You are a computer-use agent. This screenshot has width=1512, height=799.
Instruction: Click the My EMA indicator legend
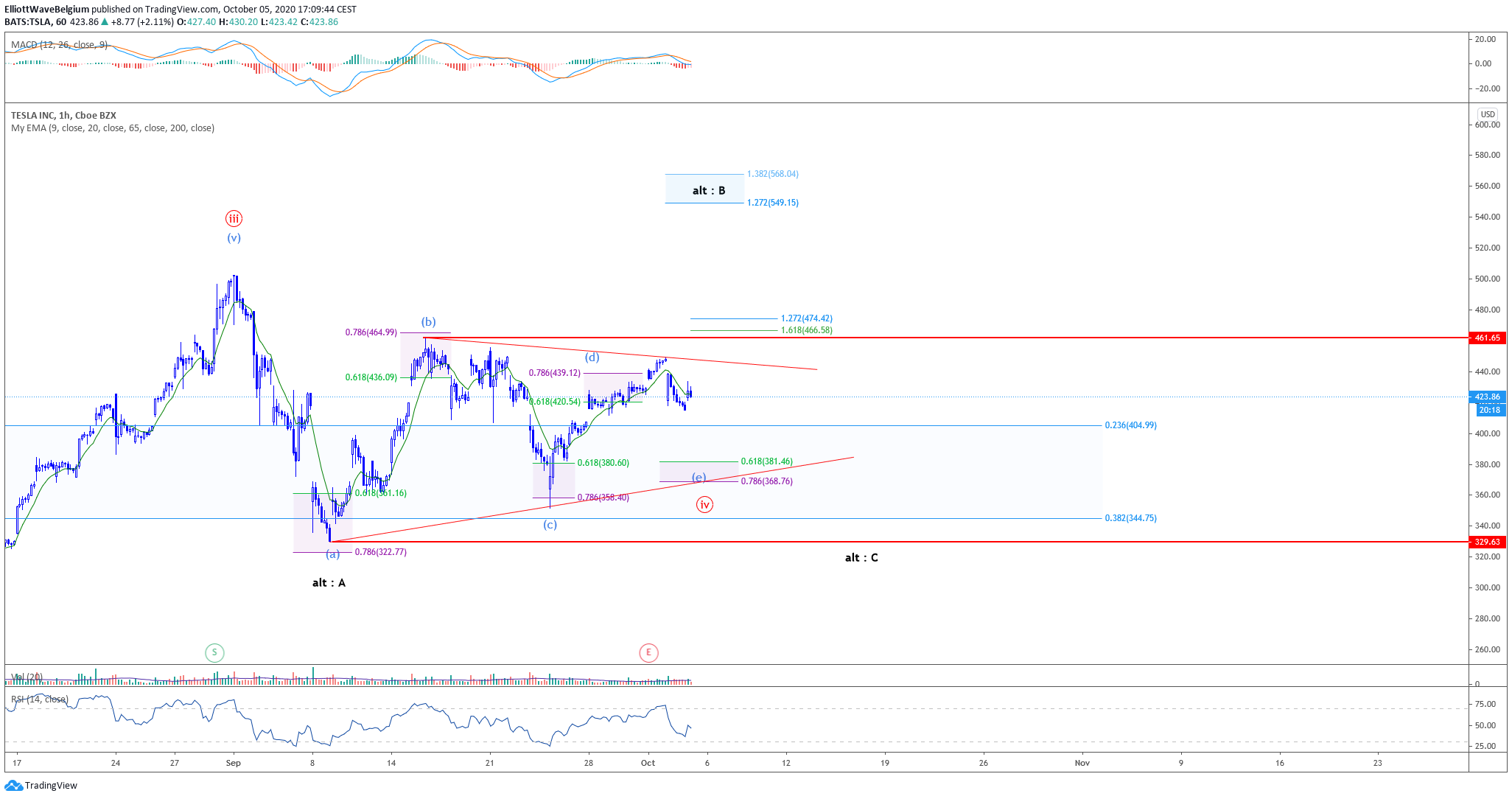click(x=113, y=128)
